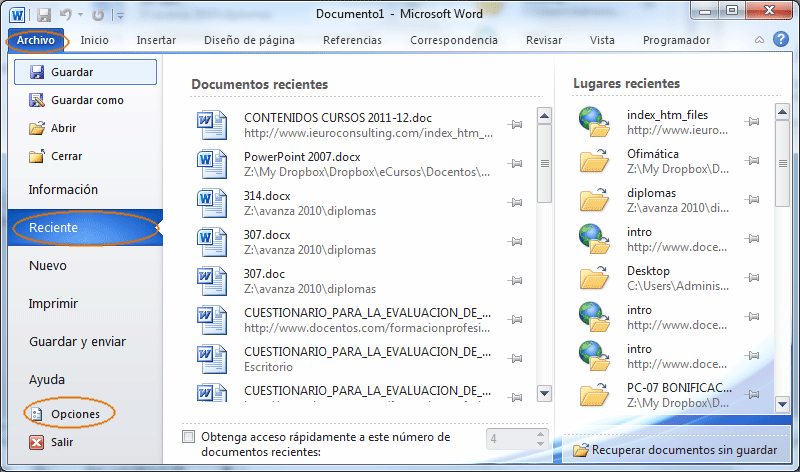This screenshot has width=800, height=472.
Task: Click the Save icon in quick access toolbar
Action: pyautogui.click(x=44, y=15)
